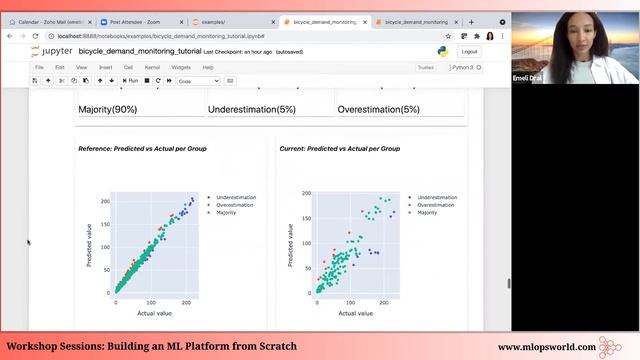Click the Python logo icon
Image resolution: width=640 pixels, height=360 pixels.
point(442,51)
